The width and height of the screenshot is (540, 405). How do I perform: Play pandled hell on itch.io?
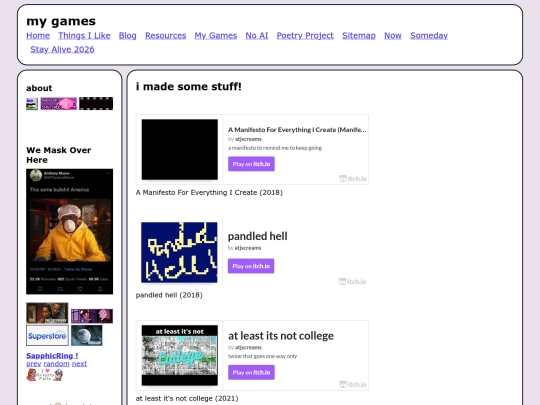click(x=251, y=266)
